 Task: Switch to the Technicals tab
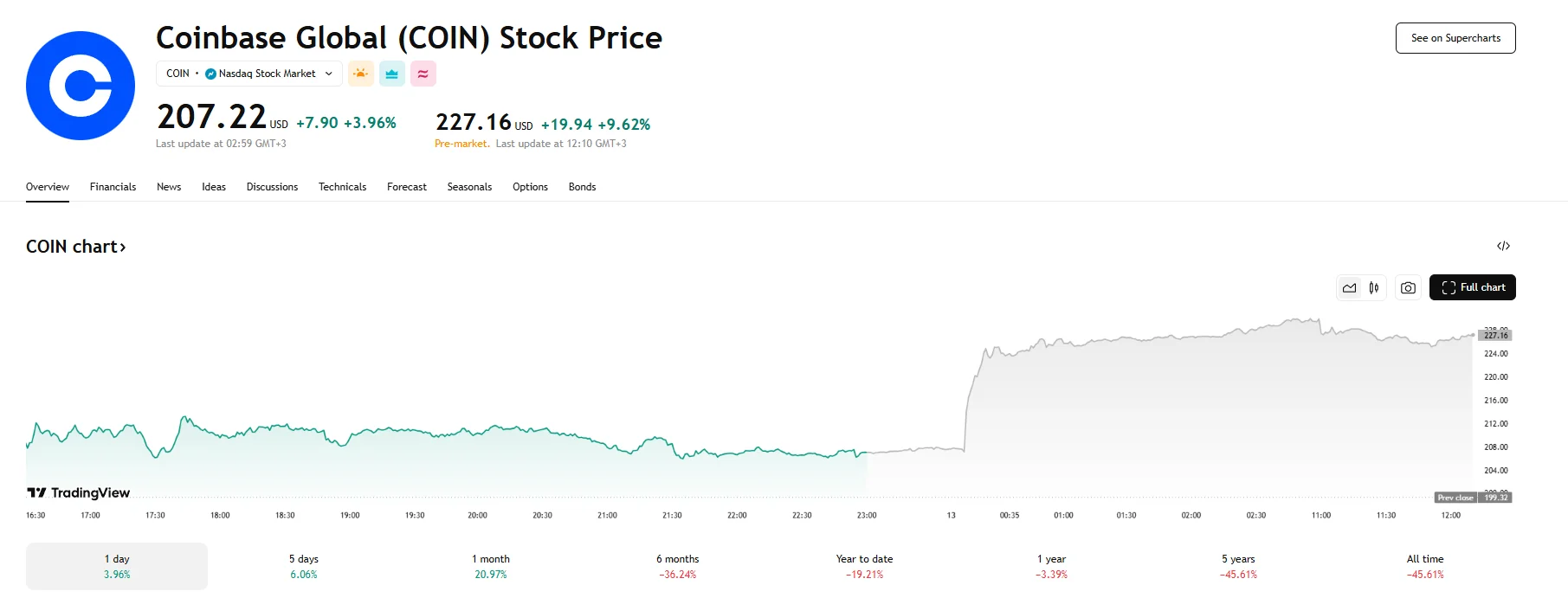coord(342,187)
